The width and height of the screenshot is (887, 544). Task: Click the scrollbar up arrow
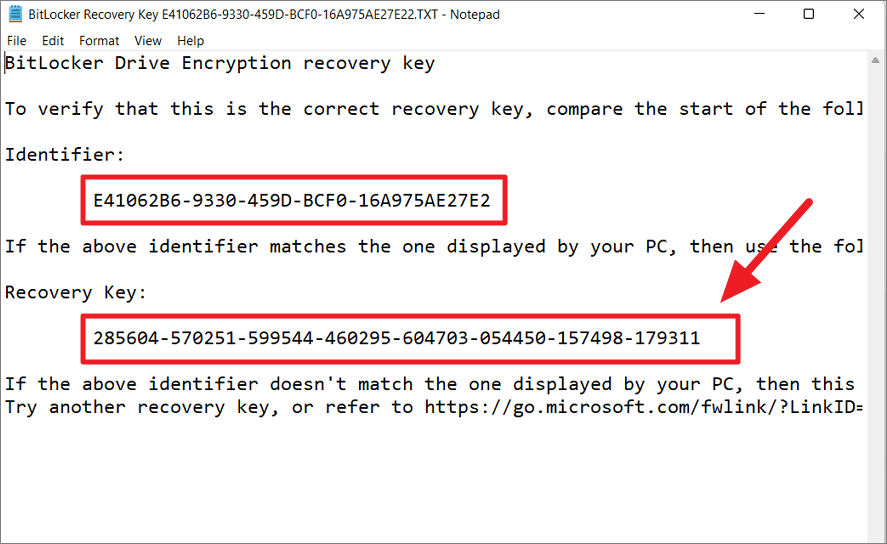876,60
